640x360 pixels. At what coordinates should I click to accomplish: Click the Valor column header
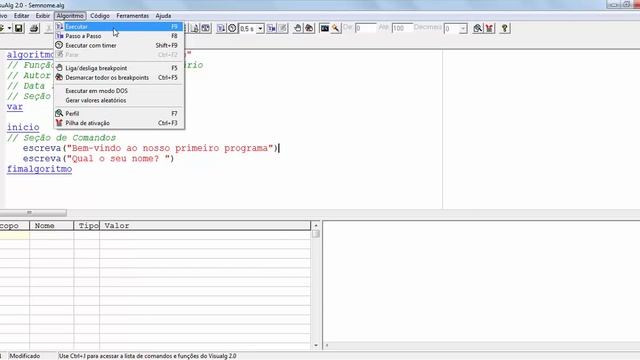[x=205, y=226]
